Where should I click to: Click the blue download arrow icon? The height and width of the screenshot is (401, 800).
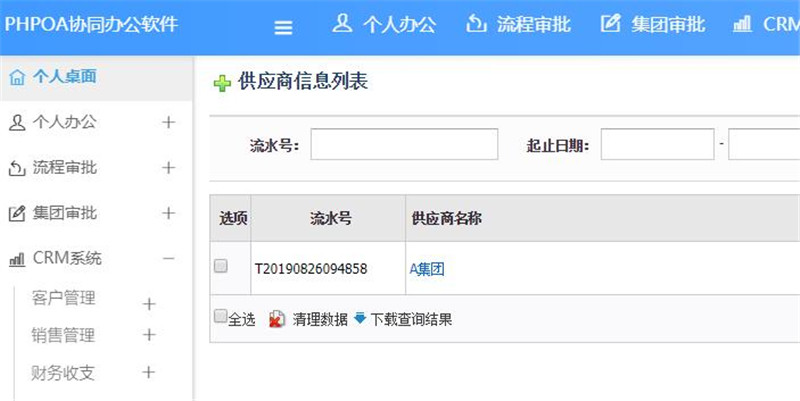pyautogui.click(x=360, y=318)
